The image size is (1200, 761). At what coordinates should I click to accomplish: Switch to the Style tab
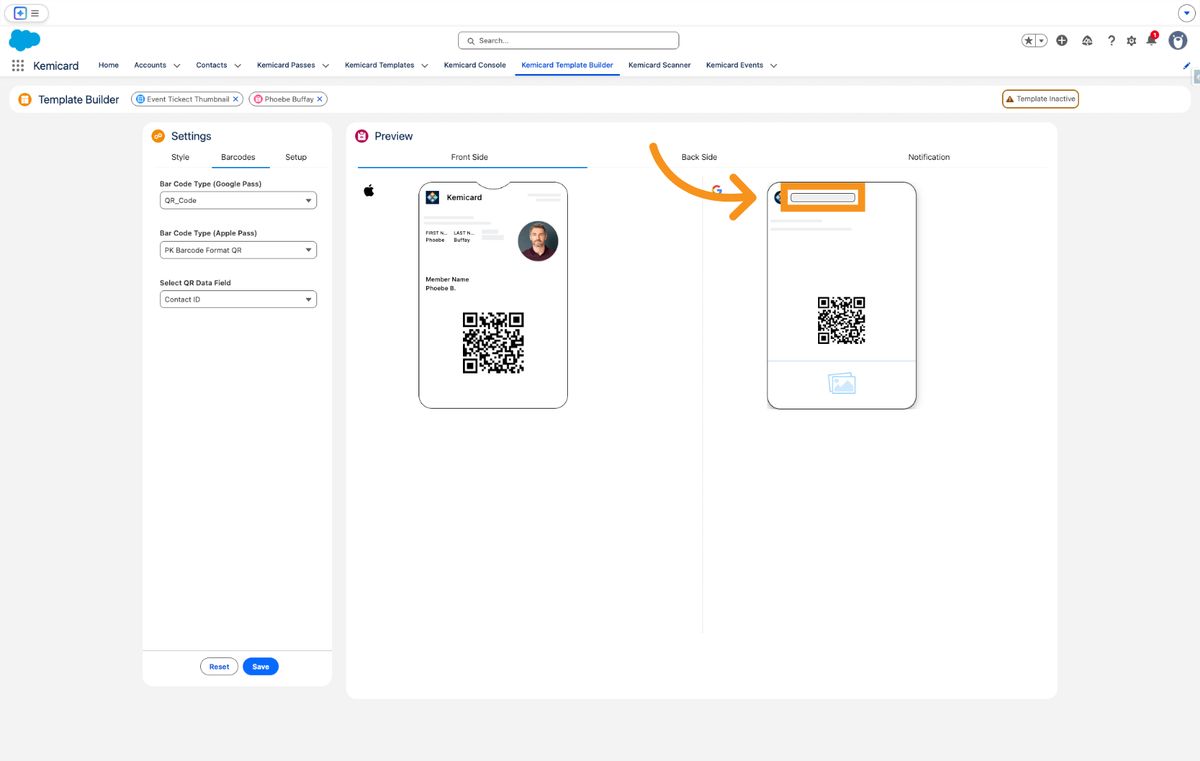(x=180, y=157)
